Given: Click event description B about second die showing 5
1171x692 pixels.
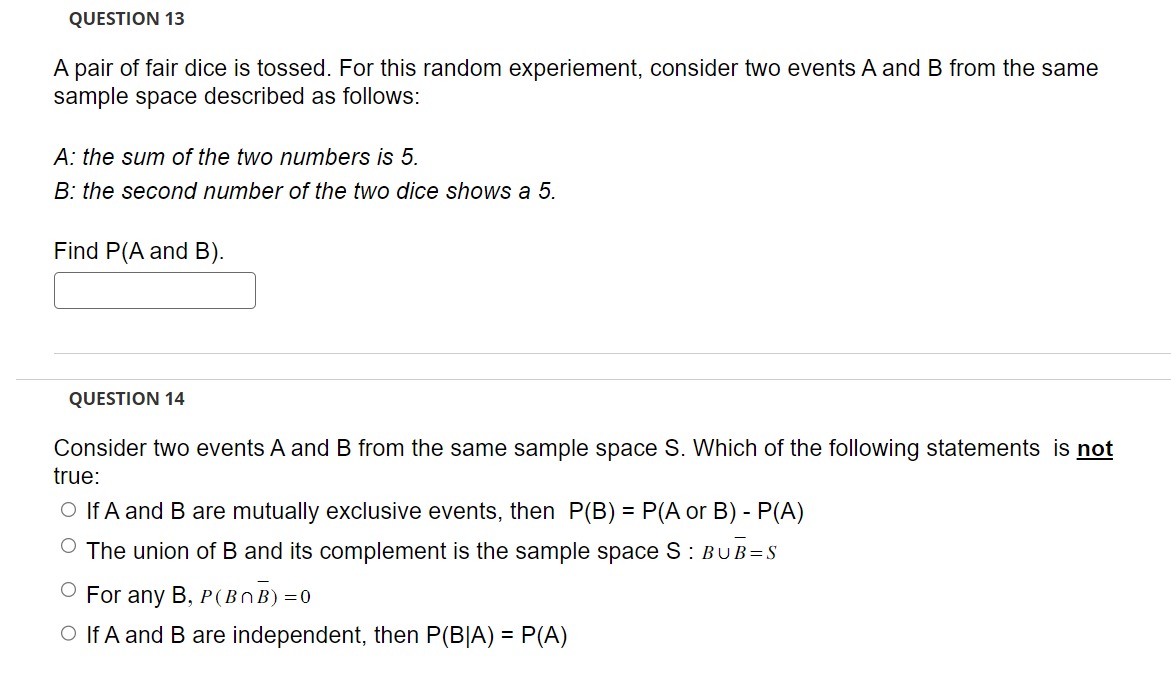Looking at the screenshot, I should click(x=303, y=191).
